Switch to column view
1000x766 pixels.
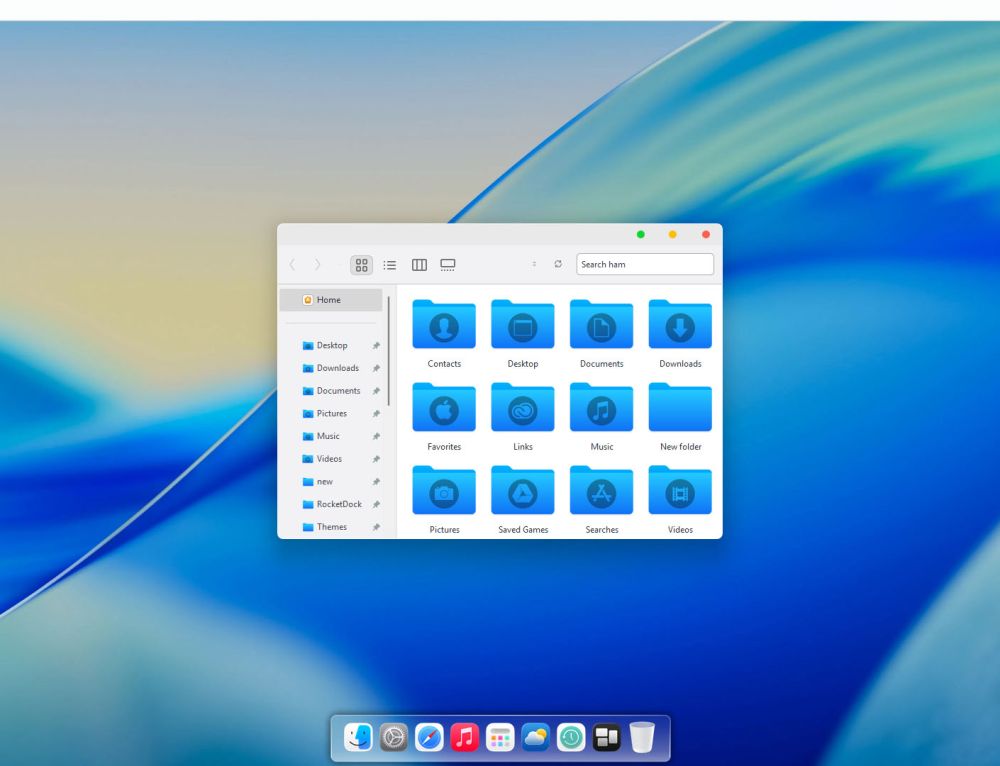point(418,264)
